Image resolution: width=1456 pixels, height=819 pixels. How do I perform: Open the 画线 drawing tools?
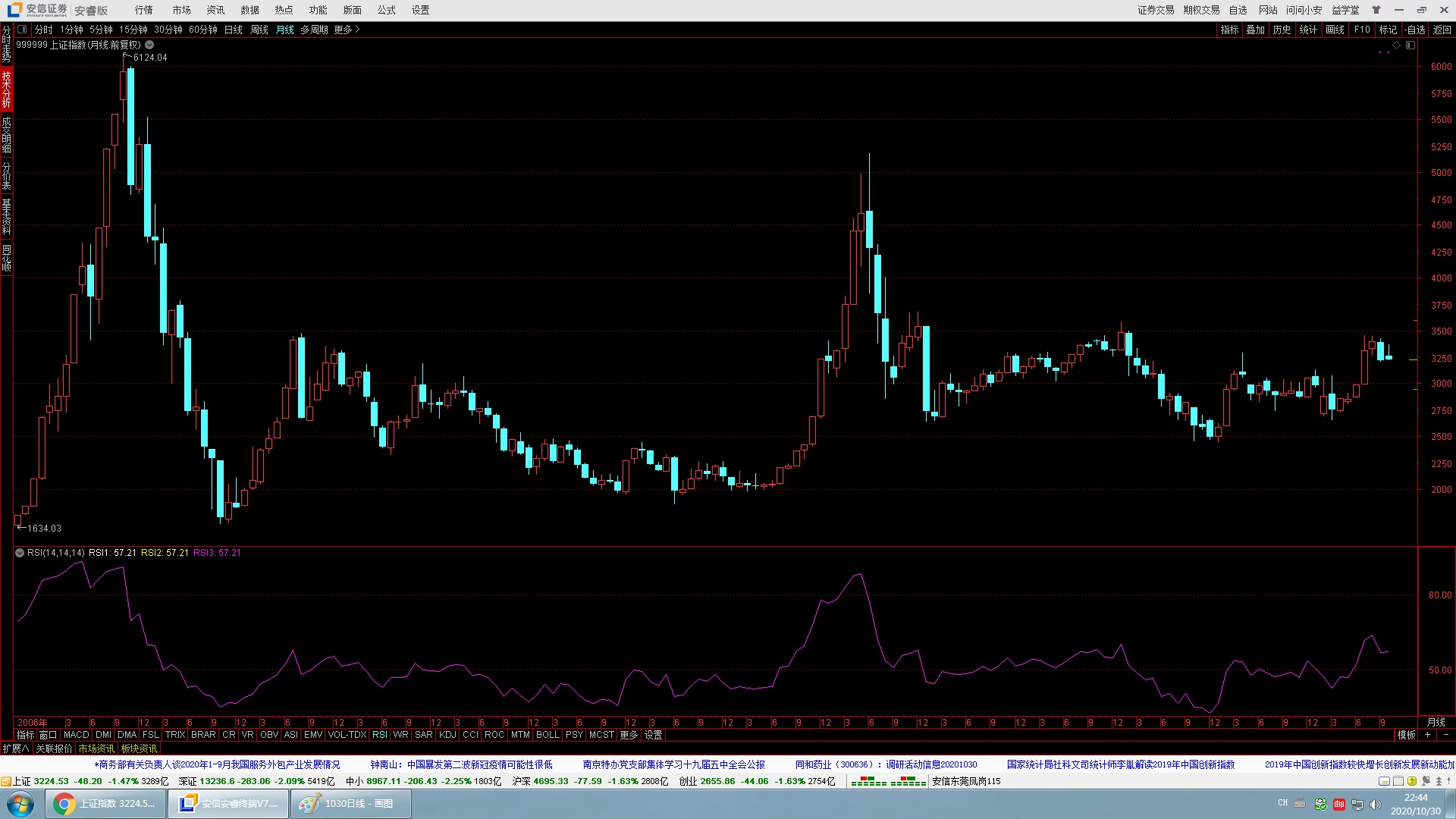[x=1335, y=30]
